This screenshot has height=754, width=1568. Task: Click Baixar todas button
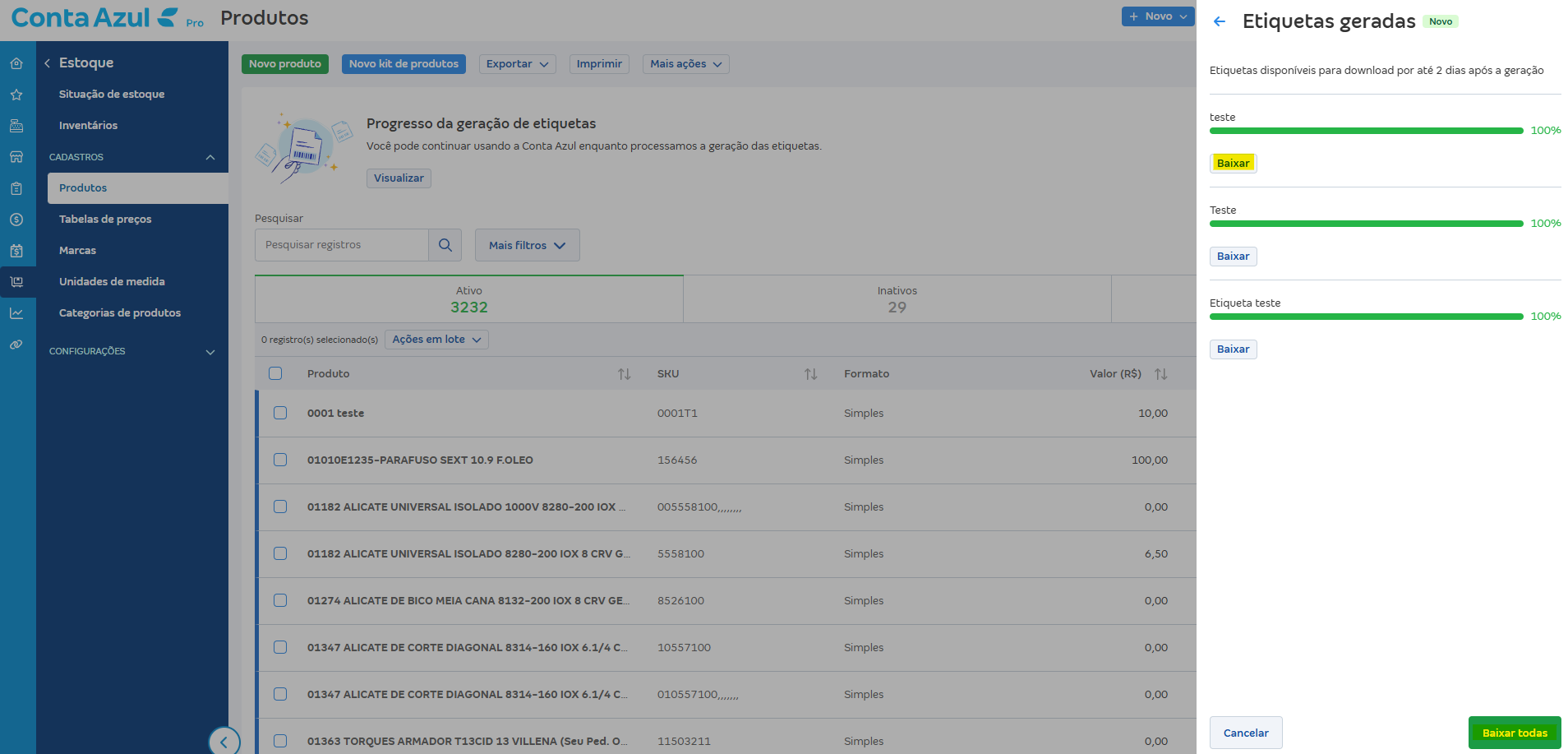1515,733
